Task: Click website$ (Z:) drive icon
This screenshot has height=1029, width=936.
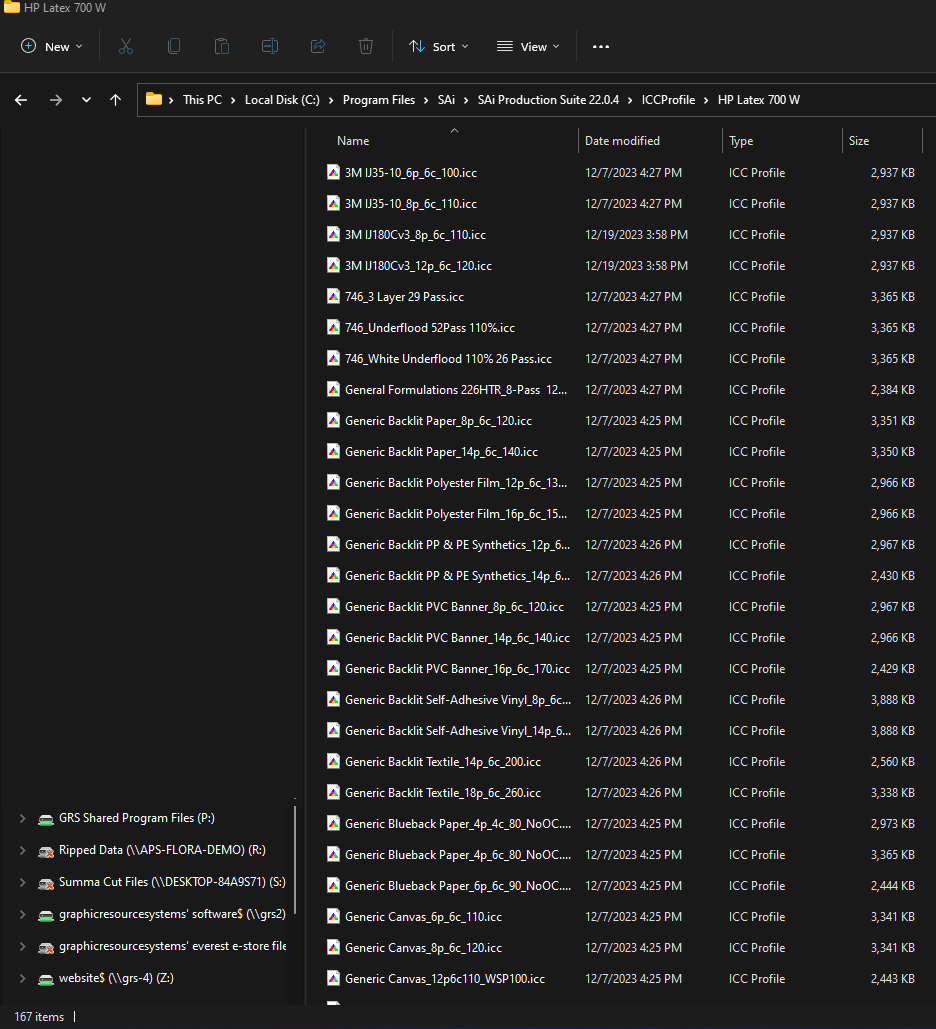Action: click(46, 980)
